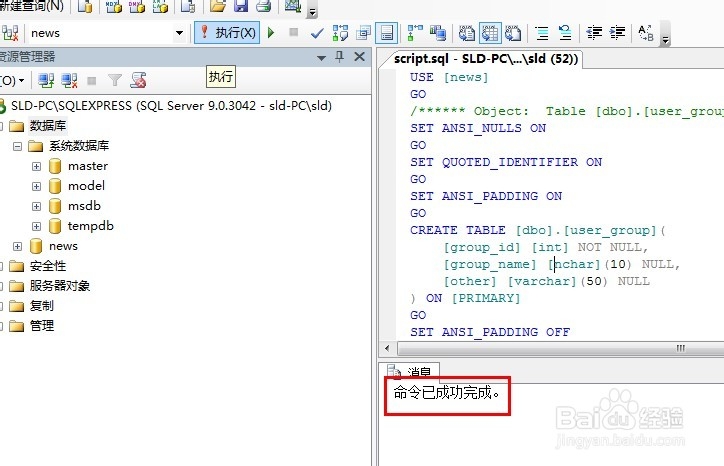The width and height of the screenshot is (724, 466).
Task: Expand the news database node
Action: click(17, 247)
